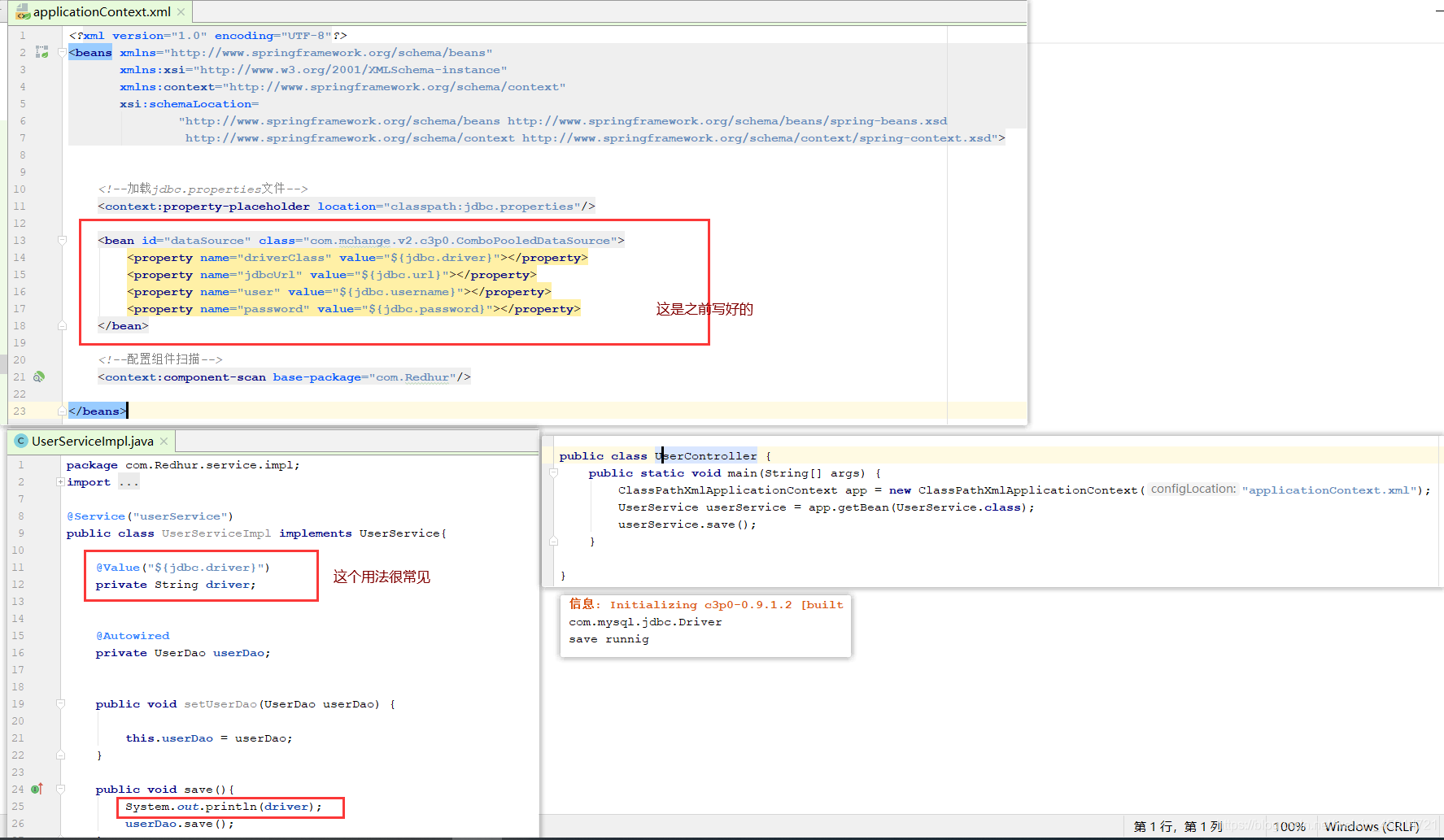Click the com.Redhur base-package value

412,376
